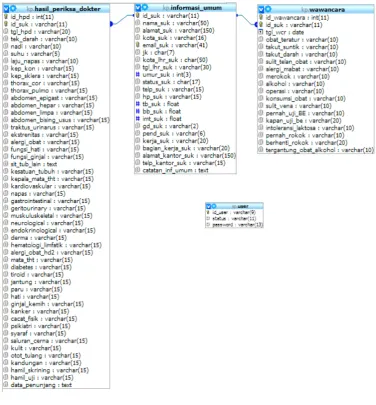Select the 'kardiovaskular : varchar(15)' column
376x405 pixels.
click(x=50, y=186)
